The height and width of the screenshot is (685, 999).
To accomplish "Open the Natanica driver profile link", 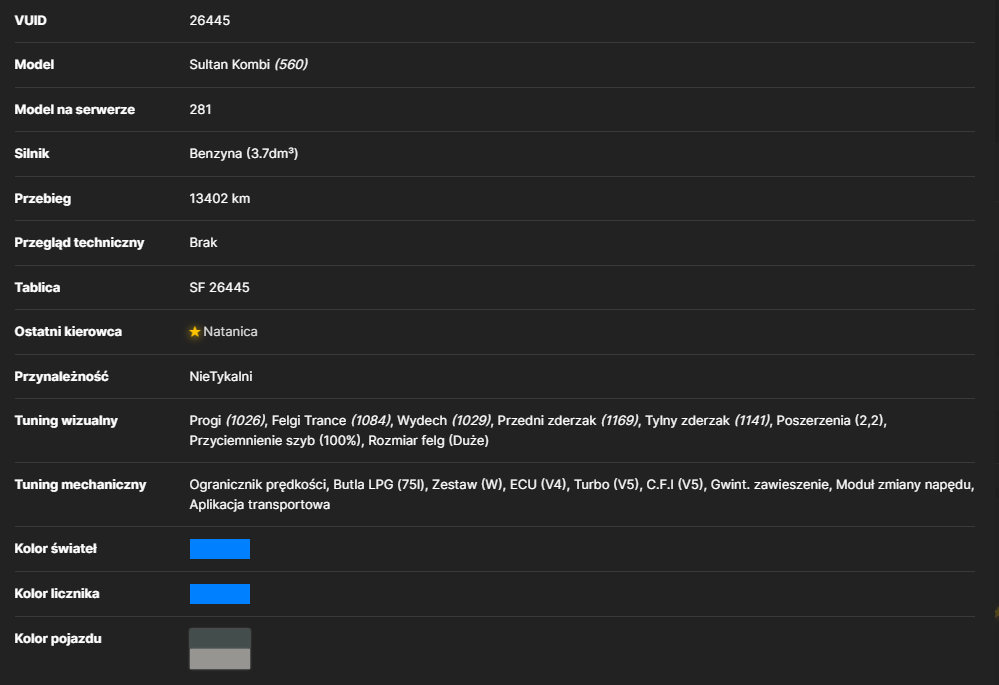I will coord(230,331).
